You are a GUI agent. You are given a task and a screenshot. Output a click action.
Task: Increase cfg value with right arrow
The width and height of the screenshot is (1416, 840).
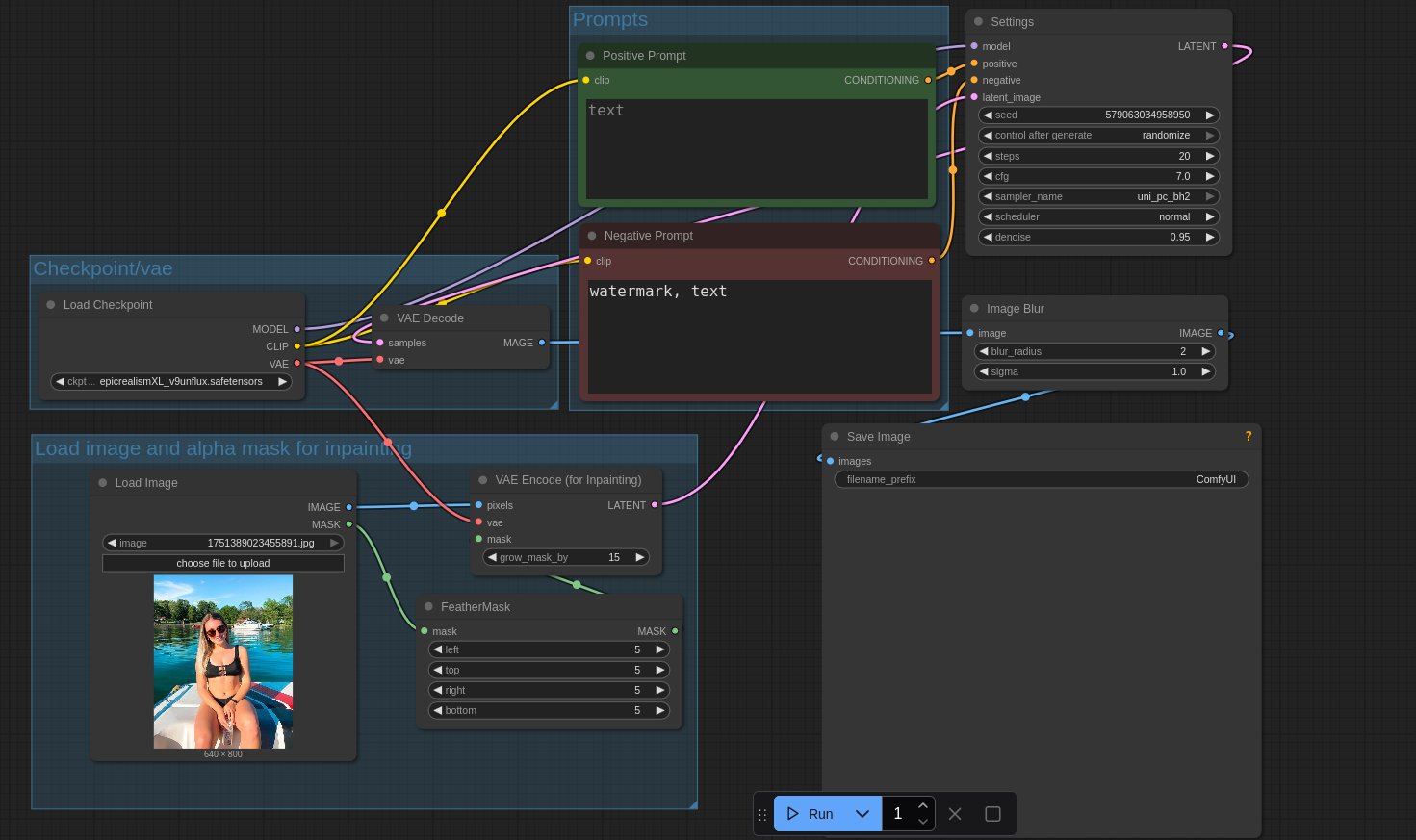pyautogui.click(x=1210, y=176)
